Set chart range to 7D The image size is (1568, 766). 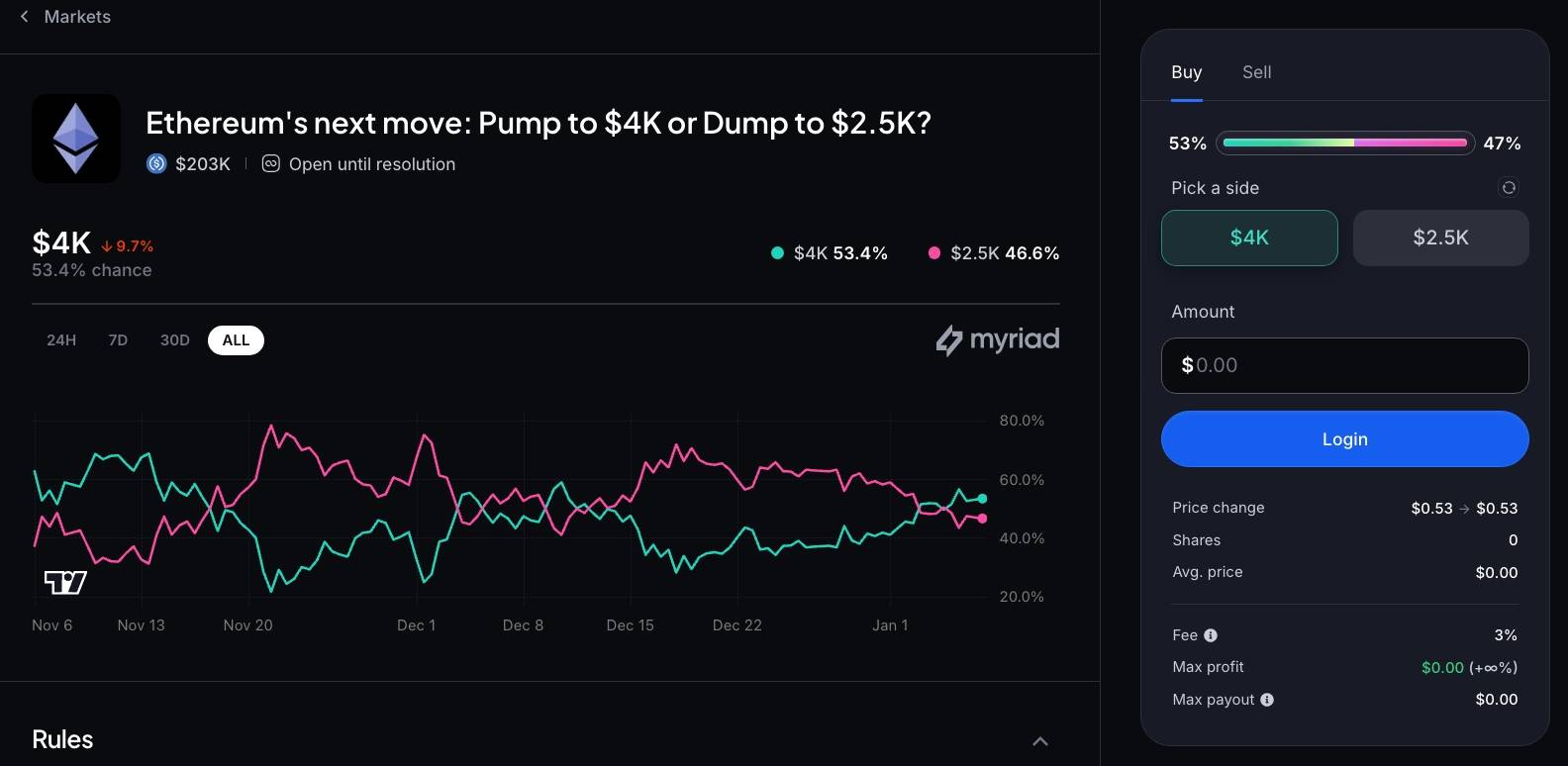[118, 340]
